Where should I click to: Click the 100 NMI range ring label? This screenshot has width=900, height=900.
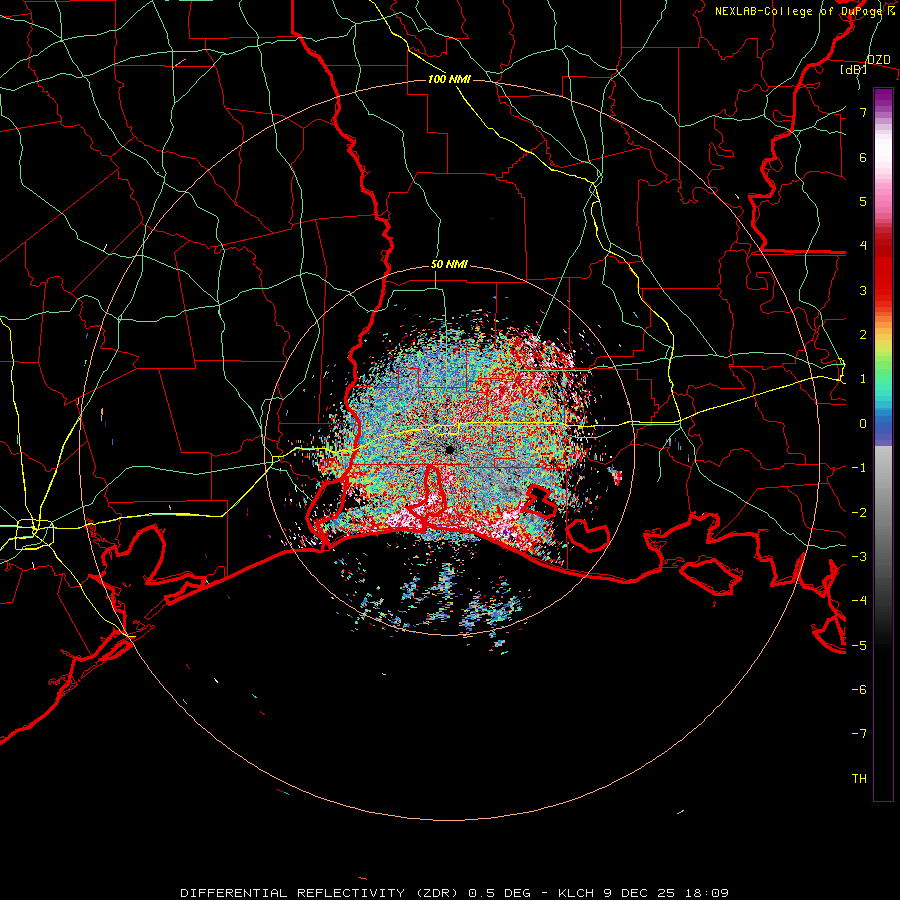coord(449,79)
